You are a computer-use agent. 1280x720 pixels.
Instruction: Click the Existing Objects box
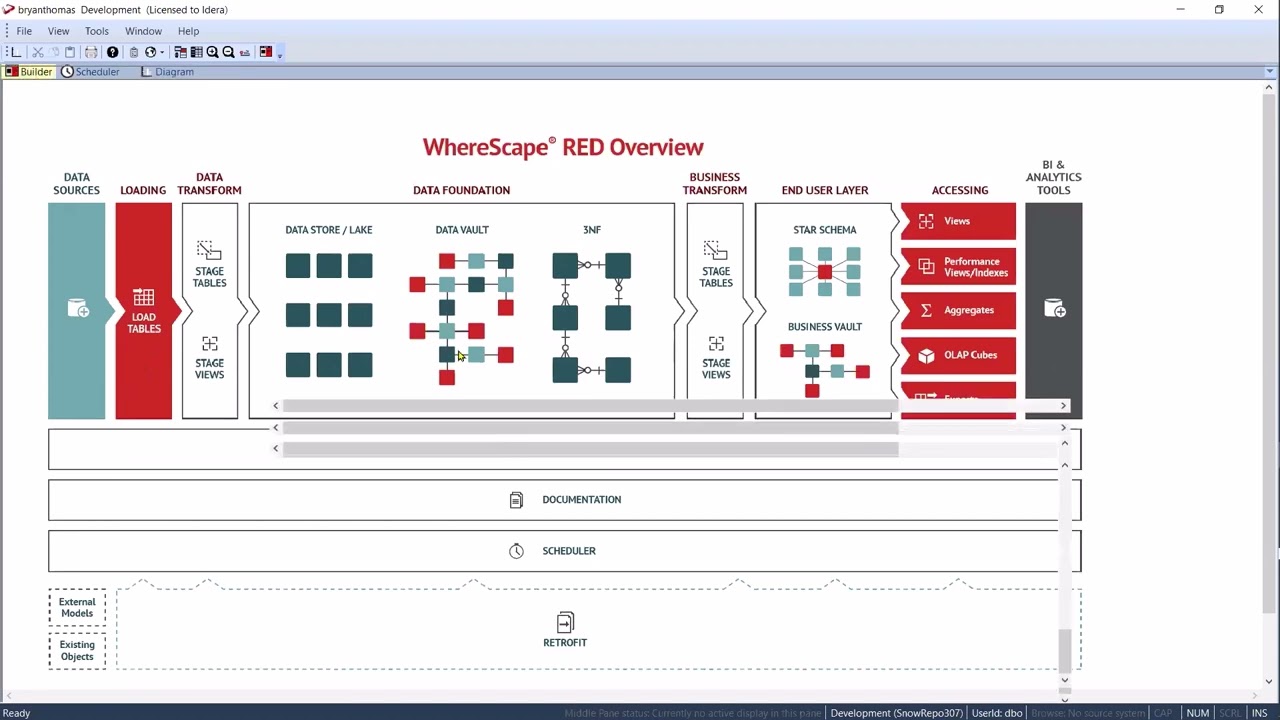point(77,651)
